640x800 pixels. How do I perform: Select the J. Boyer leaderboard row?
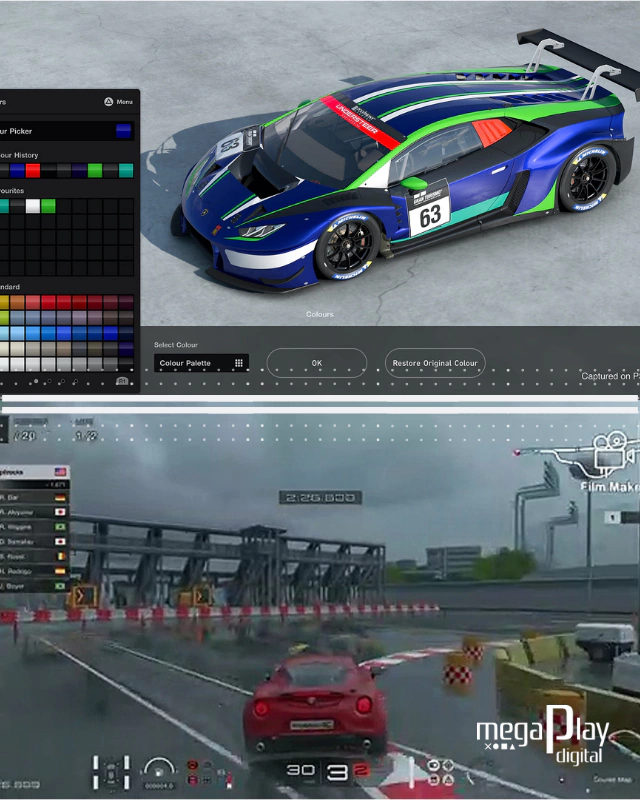click(x=34, y=586)
